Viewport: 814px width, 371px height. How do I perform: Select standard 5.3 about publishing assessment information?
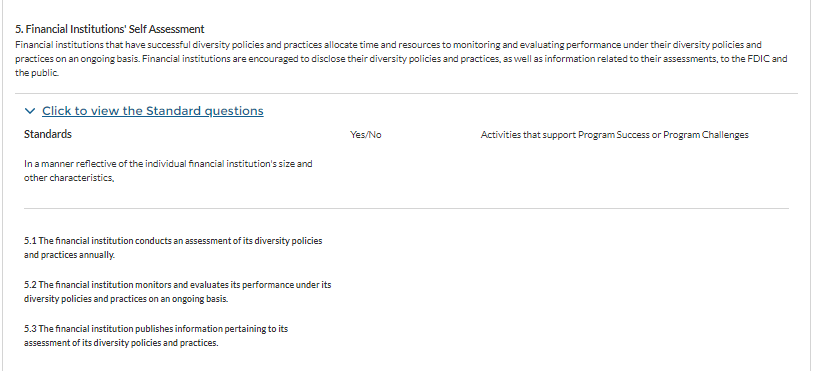156,336
